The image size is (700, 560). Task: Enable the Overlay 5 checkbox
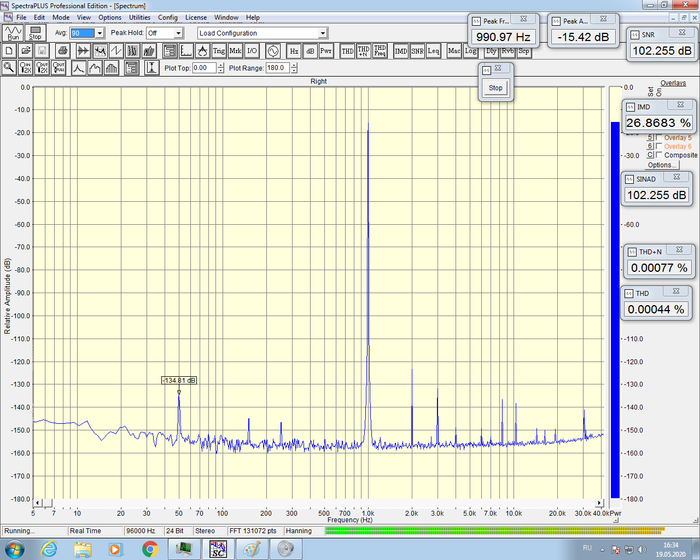point(657,137)
